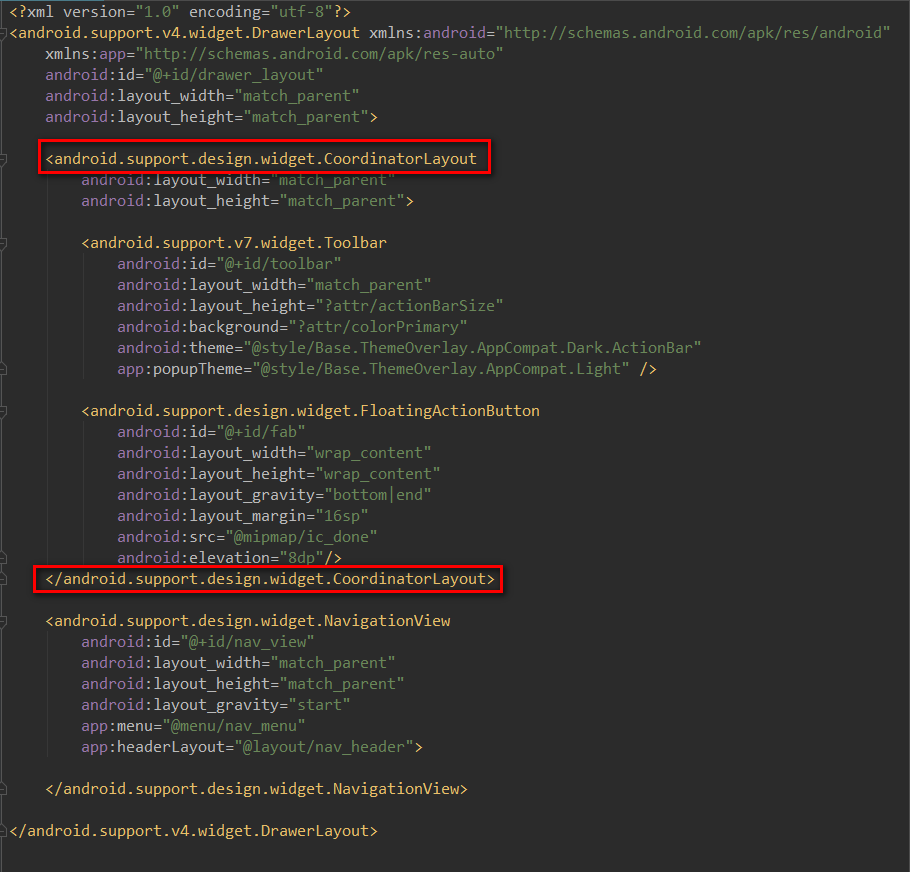
Task: Click the xmlns:app res-auto URL
Action: [319, 54]
